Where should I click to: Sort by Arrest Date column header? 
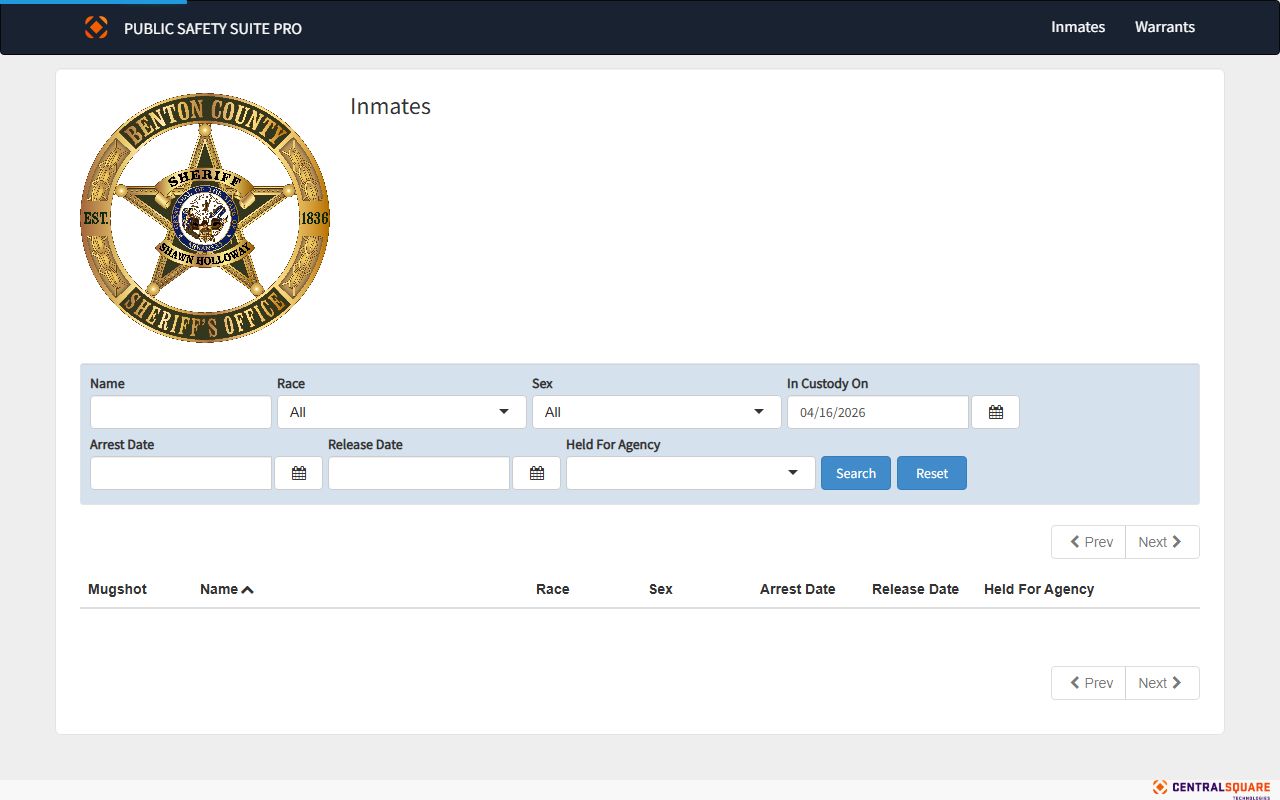coord(797,589)
